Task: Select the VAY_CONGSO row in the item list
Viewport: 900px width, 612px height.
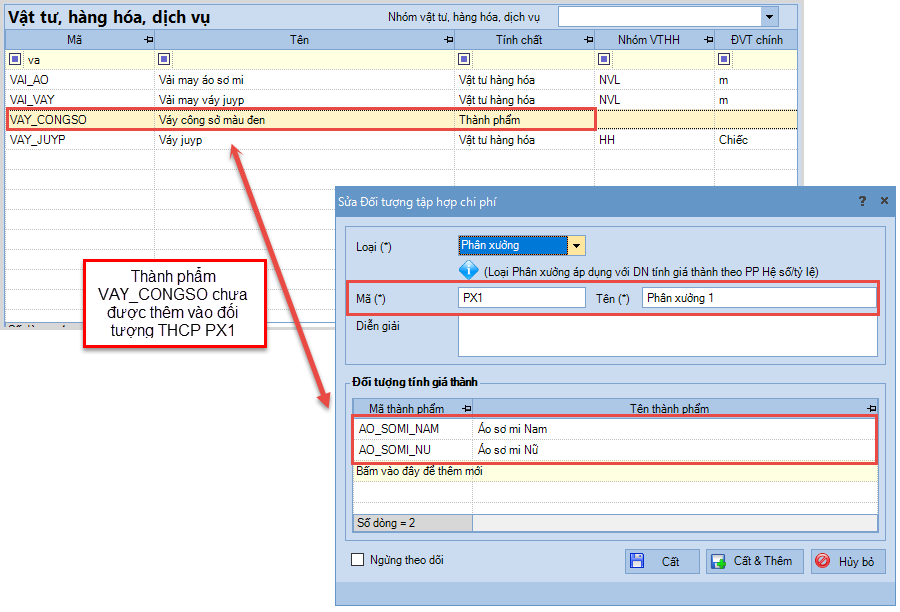Action: [300, 120]
